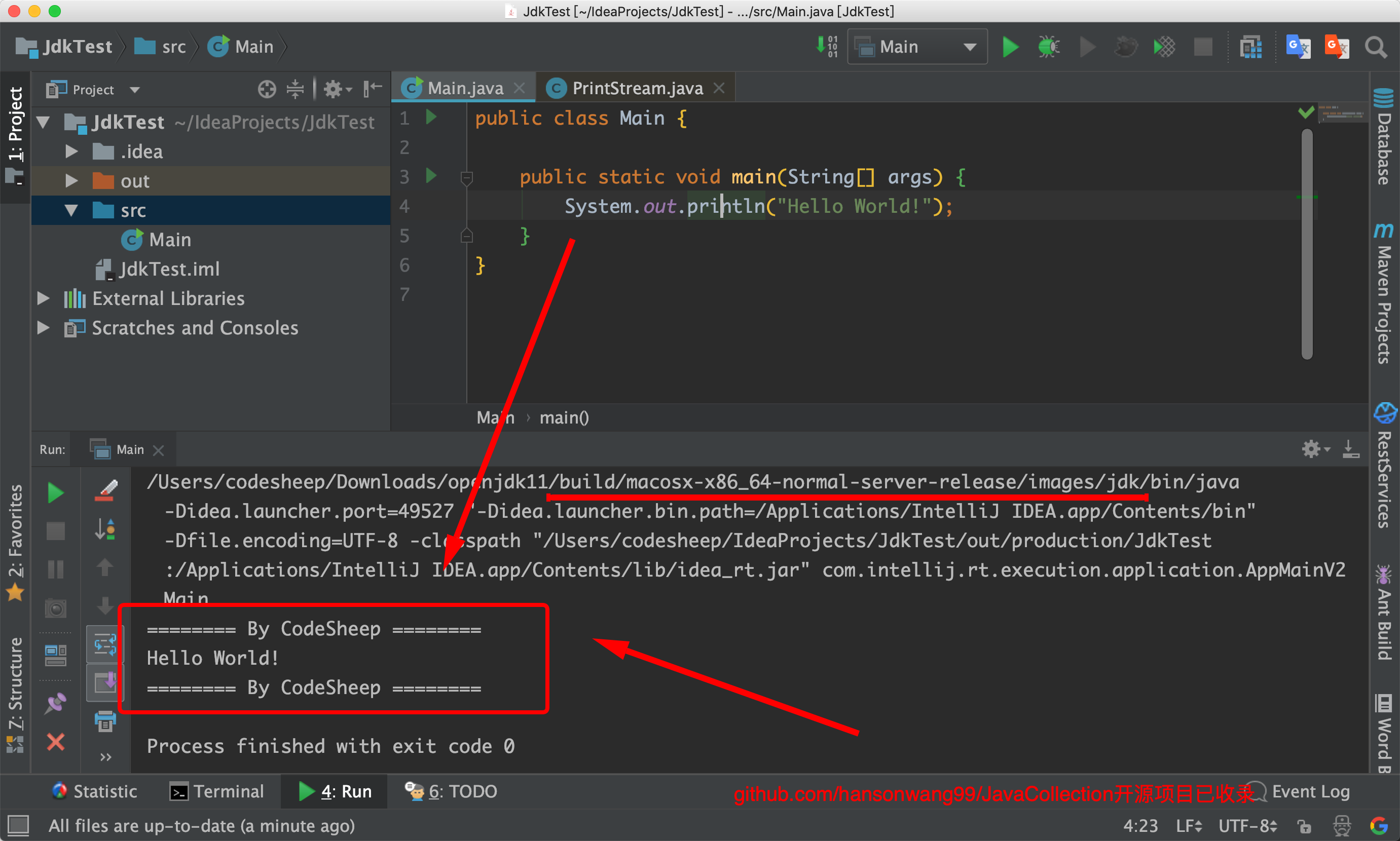Click the dump threads camera icon

coord(56,608)
